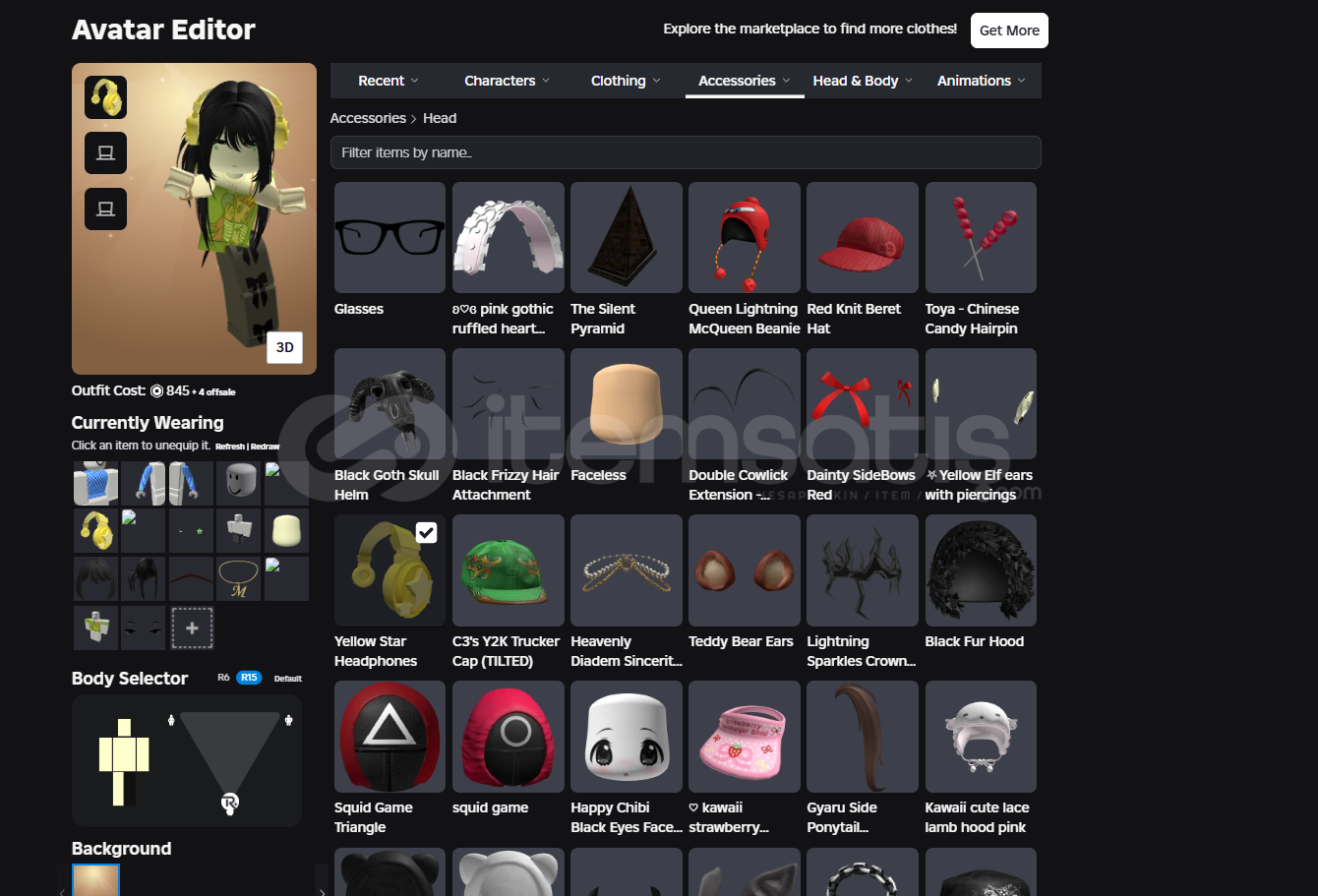
Task: Choose The Silent Pyramid item
Action: pos(627,237)
